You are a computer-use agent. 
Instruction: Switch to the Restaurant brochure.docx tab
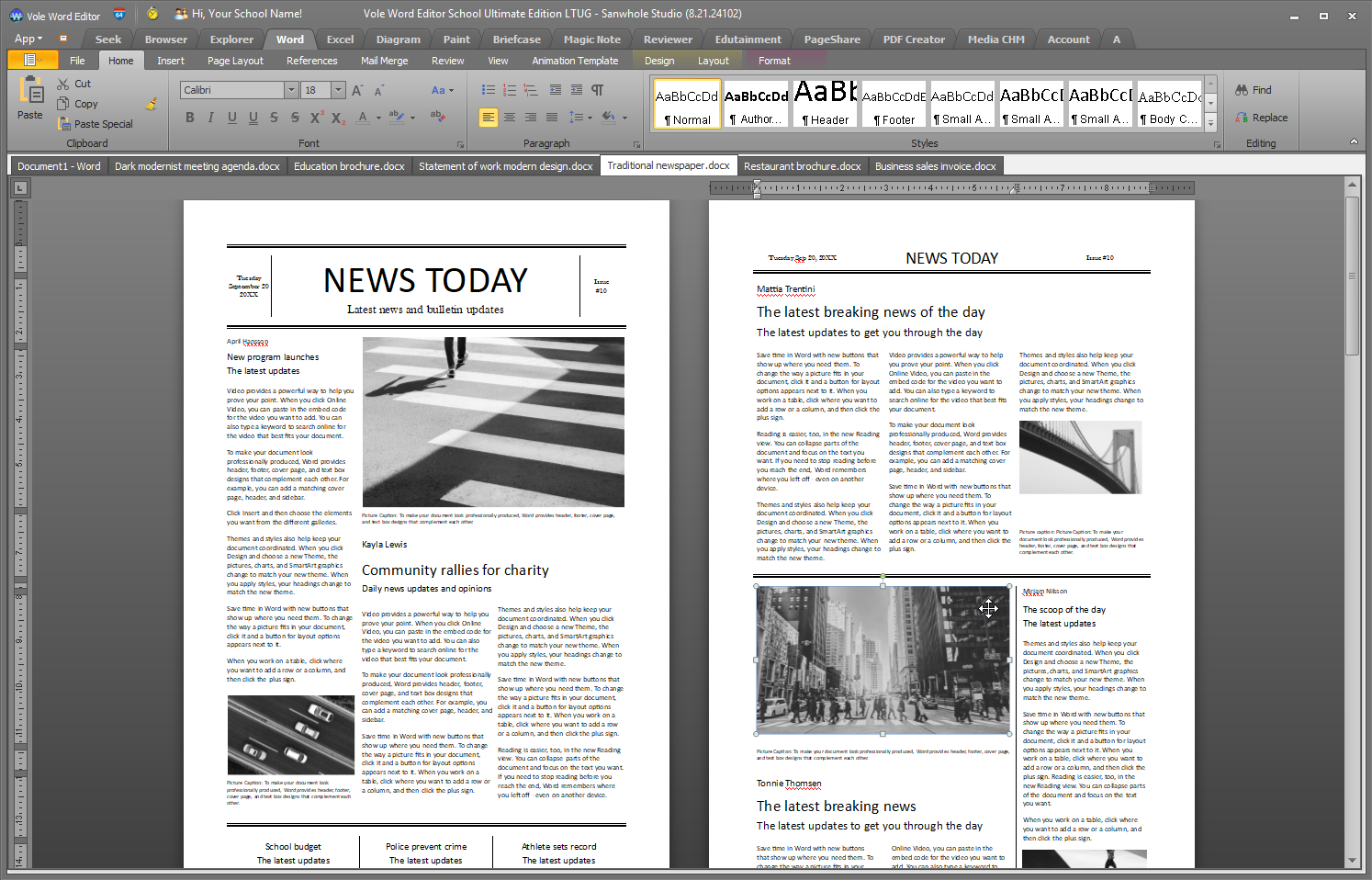pos(803,166)
